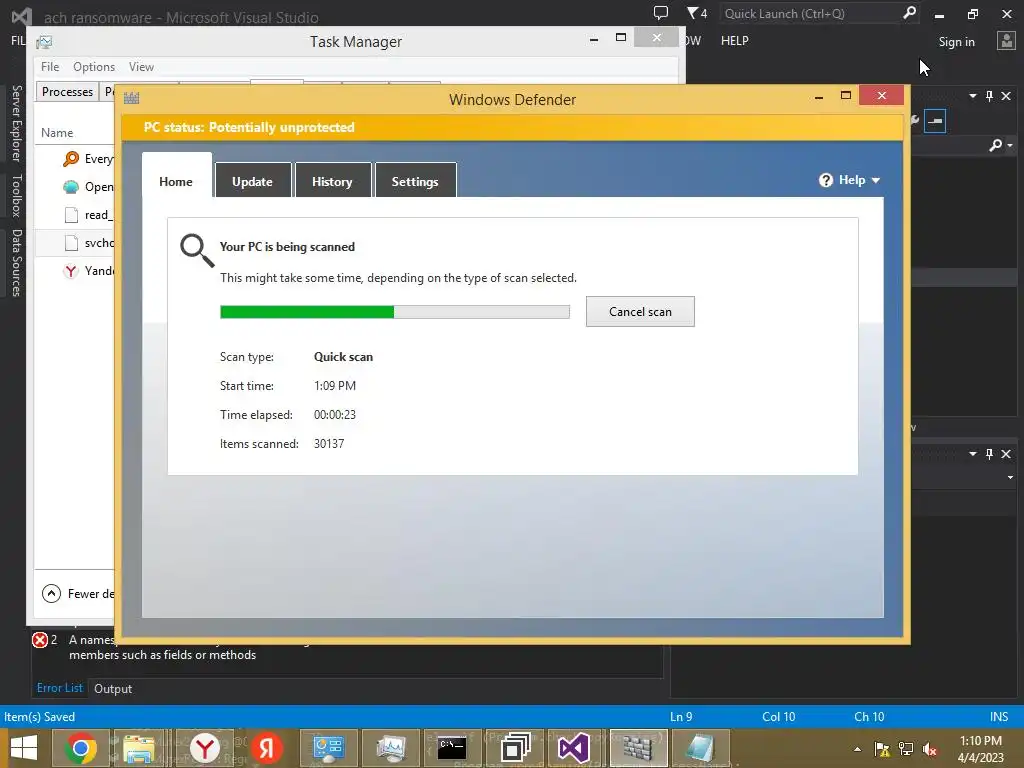Select the Open process row icon in Task Manager
Viewport: 1024px width, 768px height.
coord(71,187)
